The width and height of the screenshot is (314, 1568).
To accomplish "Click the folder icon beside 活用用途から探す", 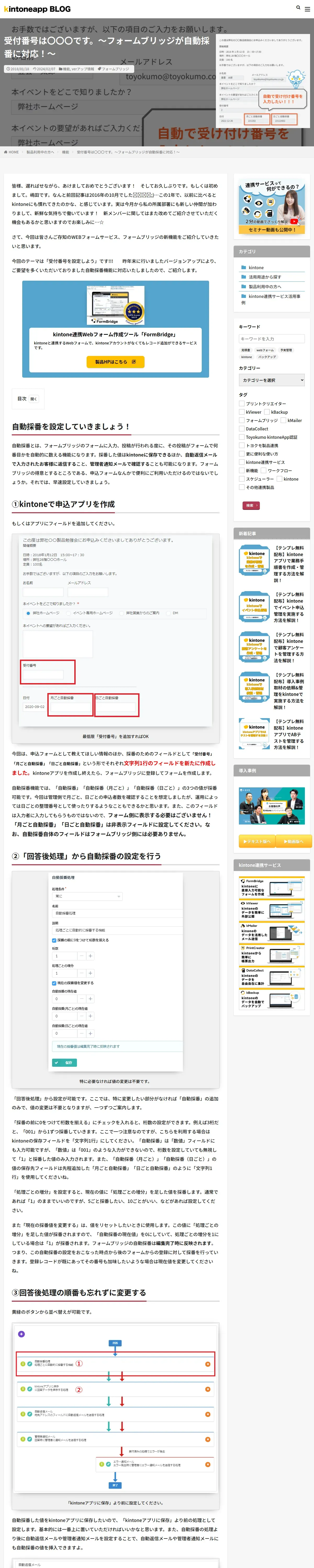I will [x=243, y=277].
